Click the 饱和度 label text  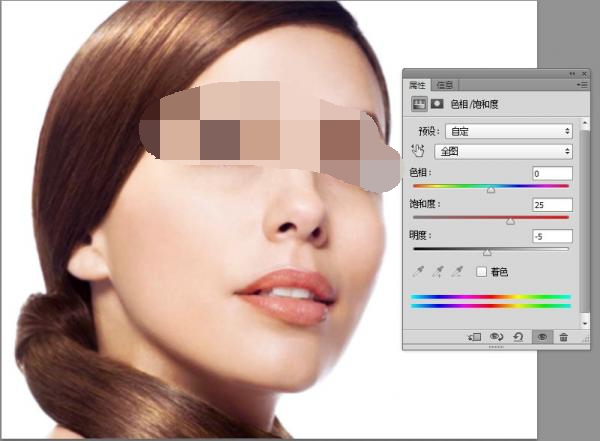[x=424, y=204]
